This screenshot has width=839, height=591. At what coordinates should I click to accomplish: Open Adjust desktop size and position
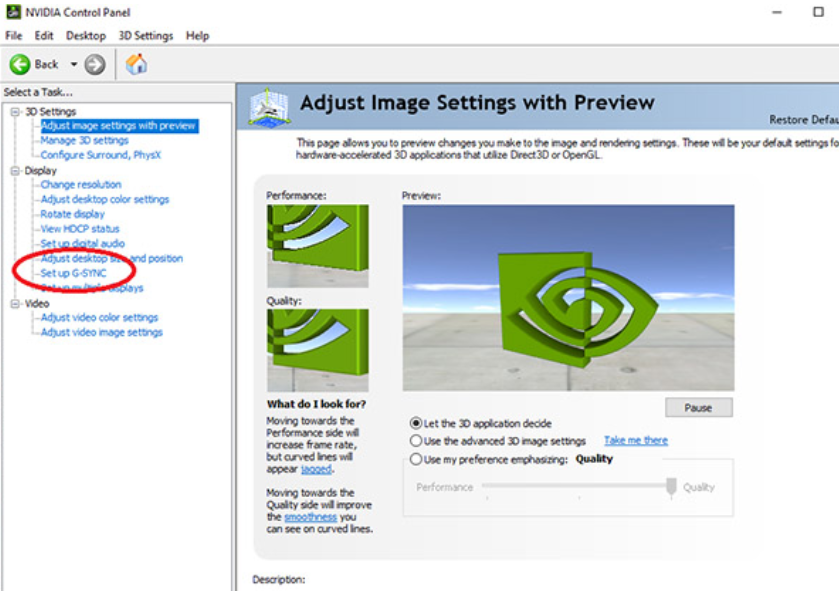[112, 258]
